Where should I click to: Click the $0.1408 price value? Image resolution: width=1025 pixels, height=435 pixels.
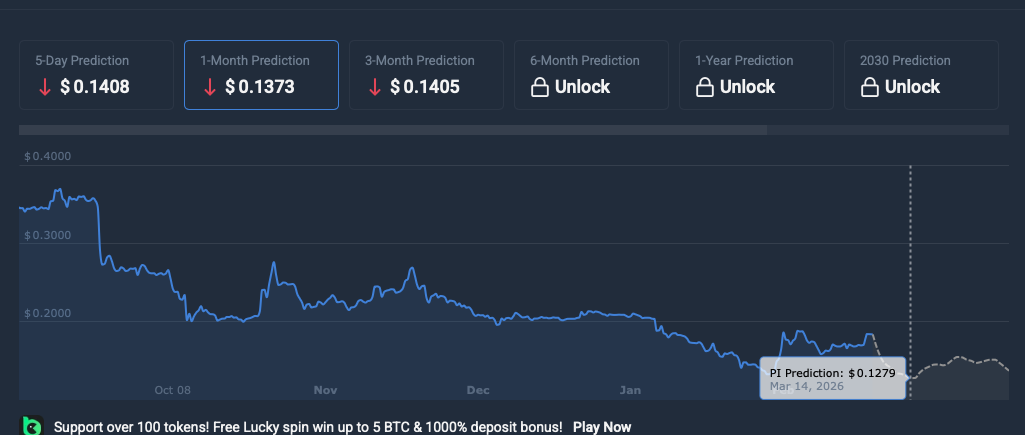[x=95, y=87]
